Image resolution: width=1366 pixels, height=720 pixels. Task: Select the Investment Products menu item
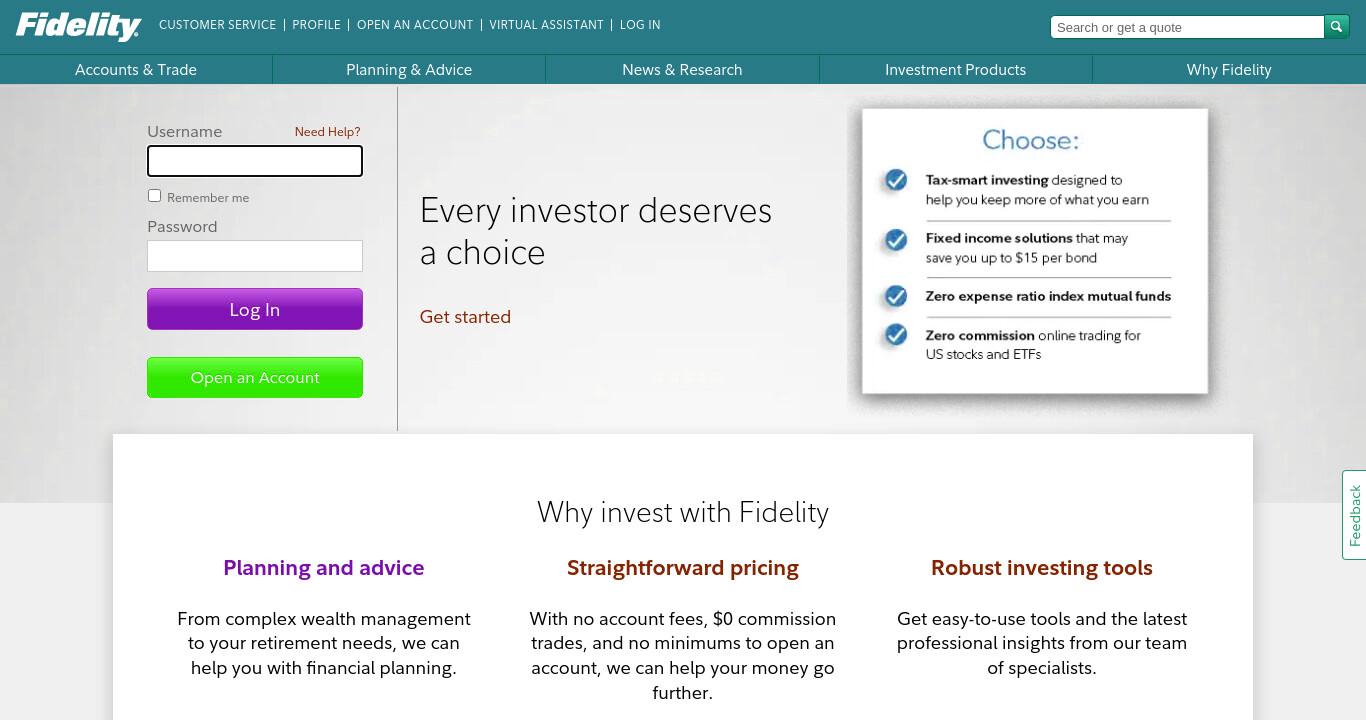coord(955,70)
